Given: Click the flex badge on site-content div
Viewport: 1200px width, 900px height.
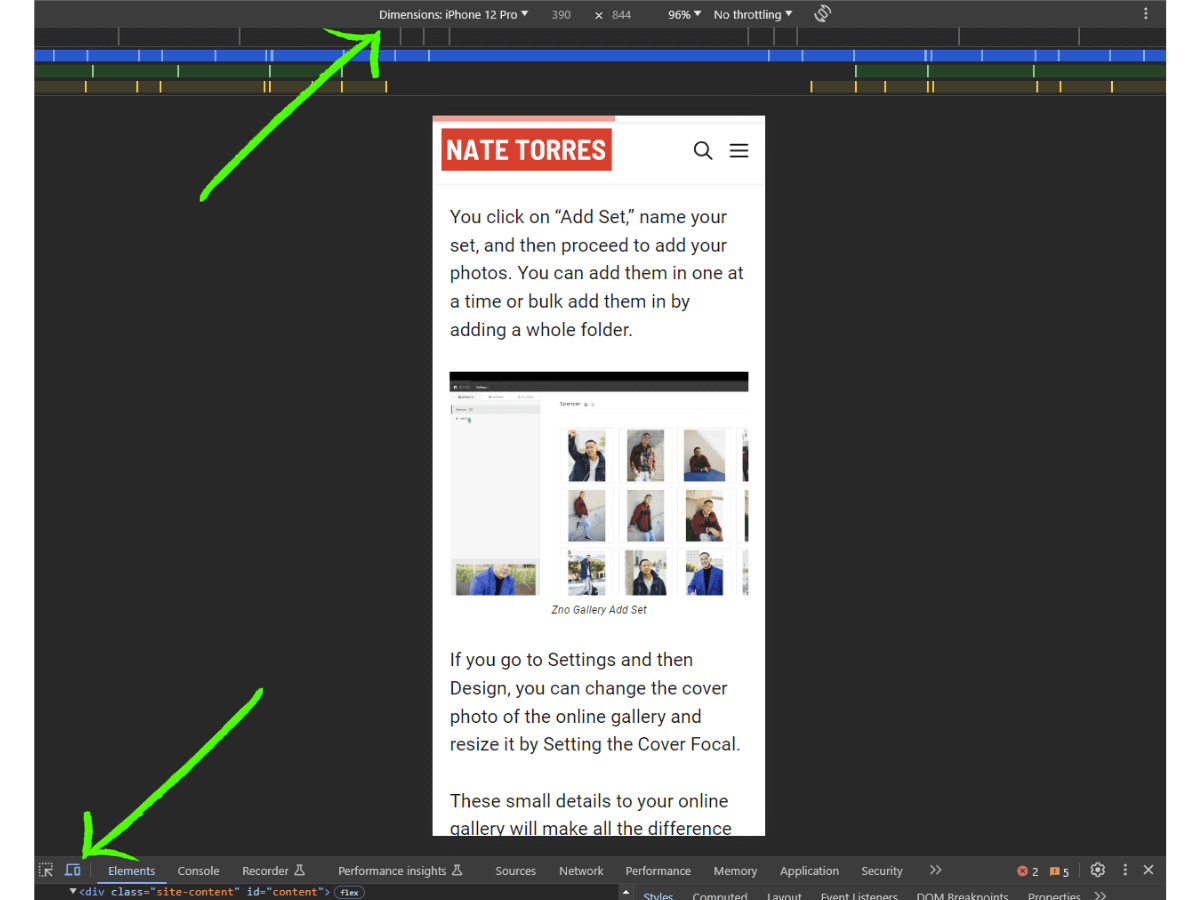Looking at the screenshot, I should pyautogui.click(x=349, y=892).
